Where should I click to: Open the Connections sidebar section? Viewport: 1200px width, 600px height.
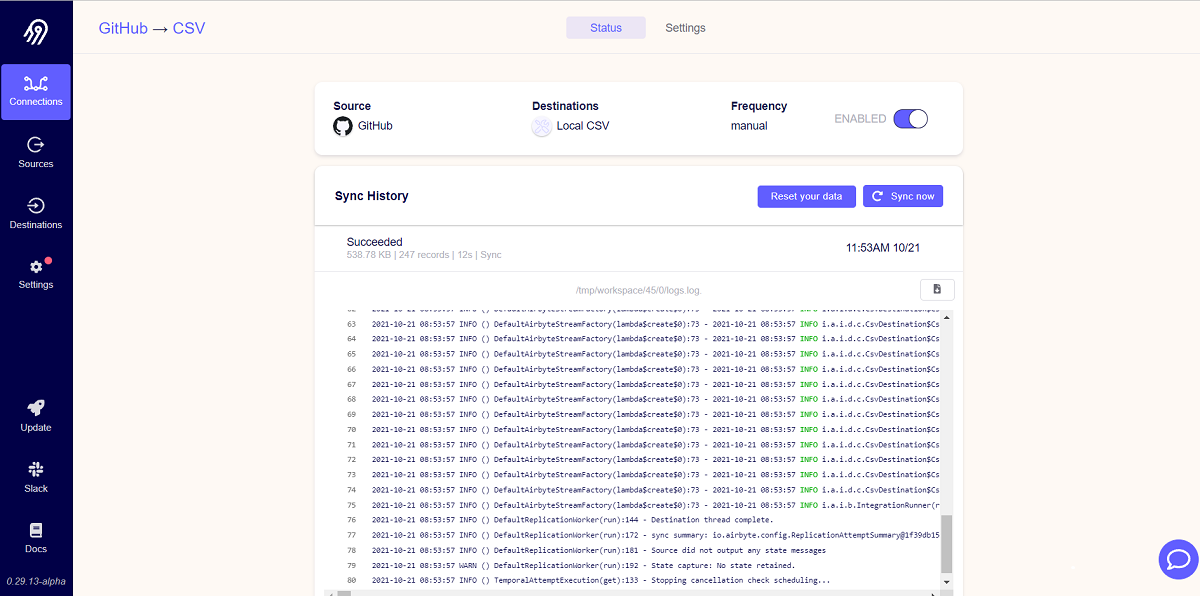(36, 92)
